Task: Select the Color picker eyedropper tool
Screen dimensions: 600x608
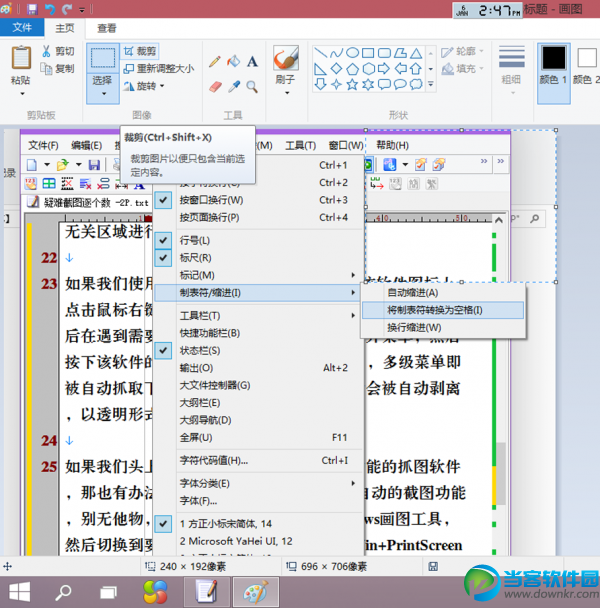Action: click(x=234, y=86)
